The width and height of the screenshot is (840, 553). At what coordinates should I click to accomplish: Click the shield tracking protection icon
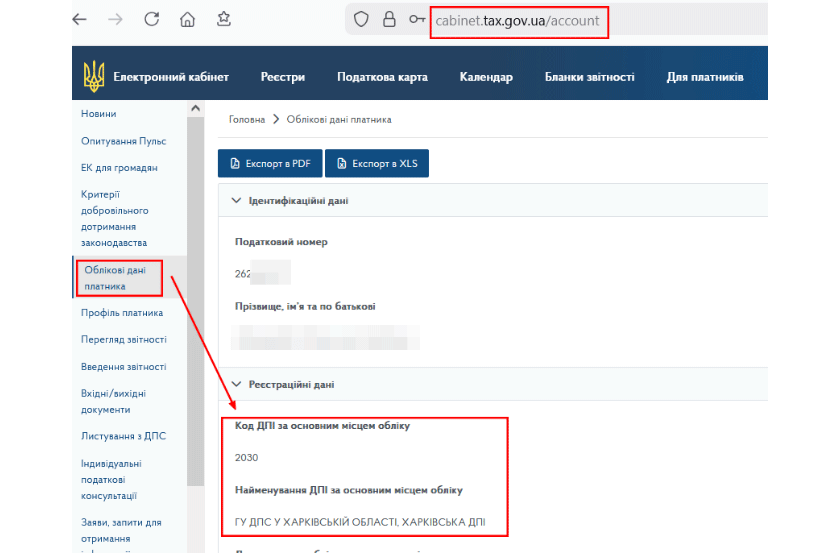click(x=362, y=20)
